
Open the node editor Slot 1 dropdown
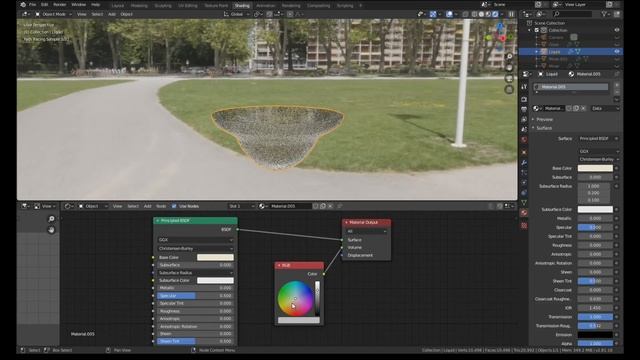[242, 206]
